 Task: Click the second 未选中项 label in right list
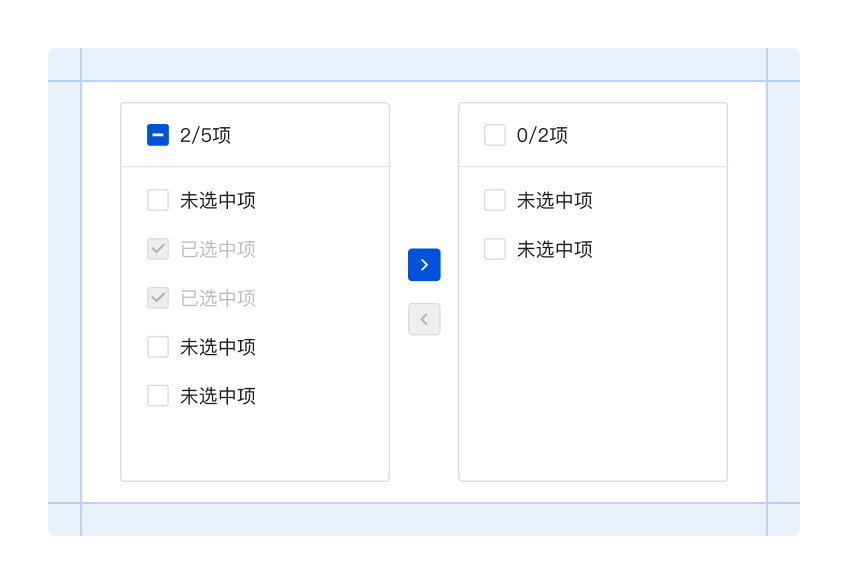[x=553, y=249]
